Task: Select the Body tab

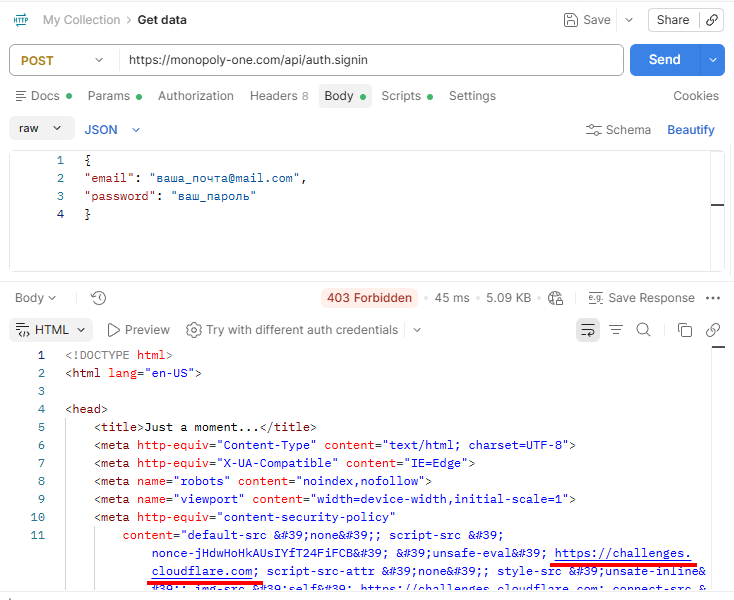Action: click(x=345, y=96)
